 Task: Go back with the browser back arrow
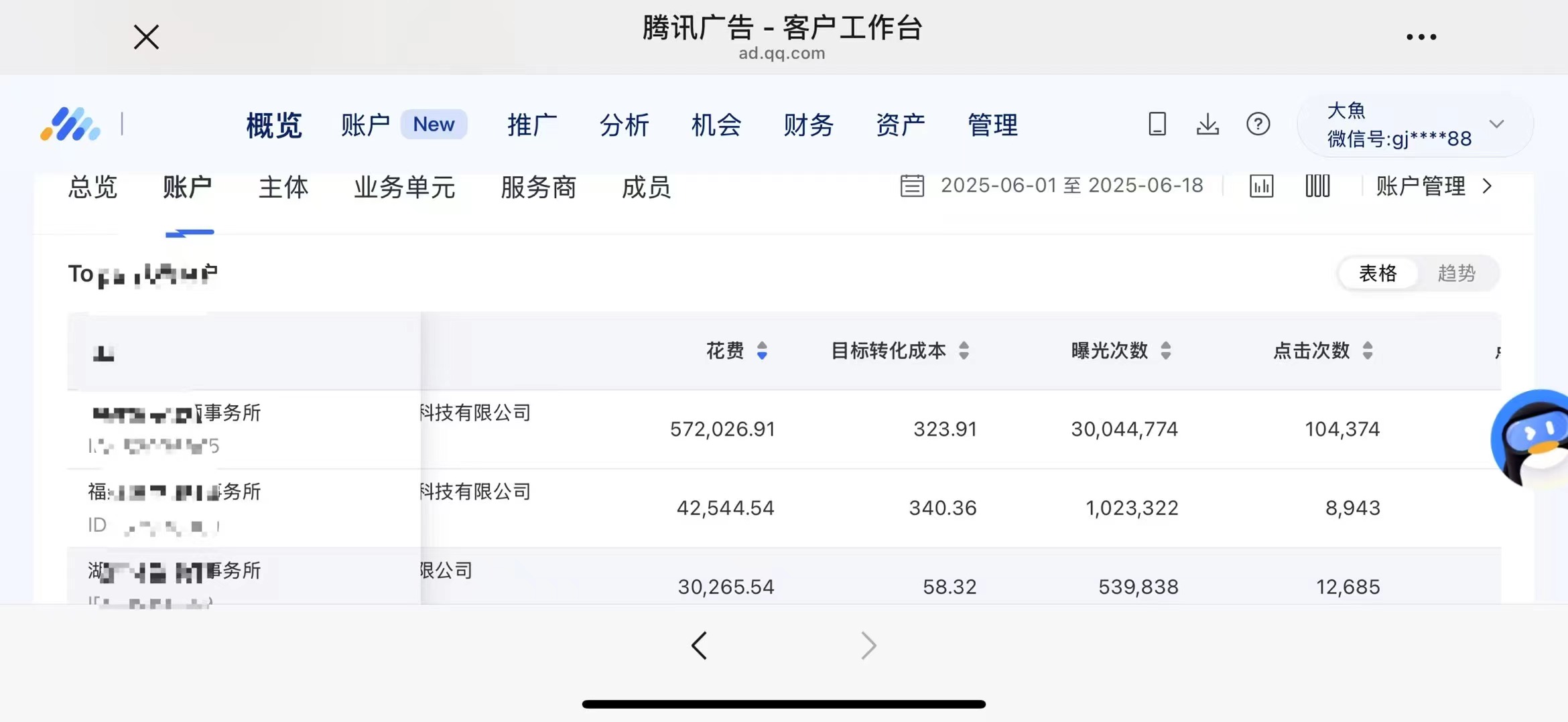[699, 646]
